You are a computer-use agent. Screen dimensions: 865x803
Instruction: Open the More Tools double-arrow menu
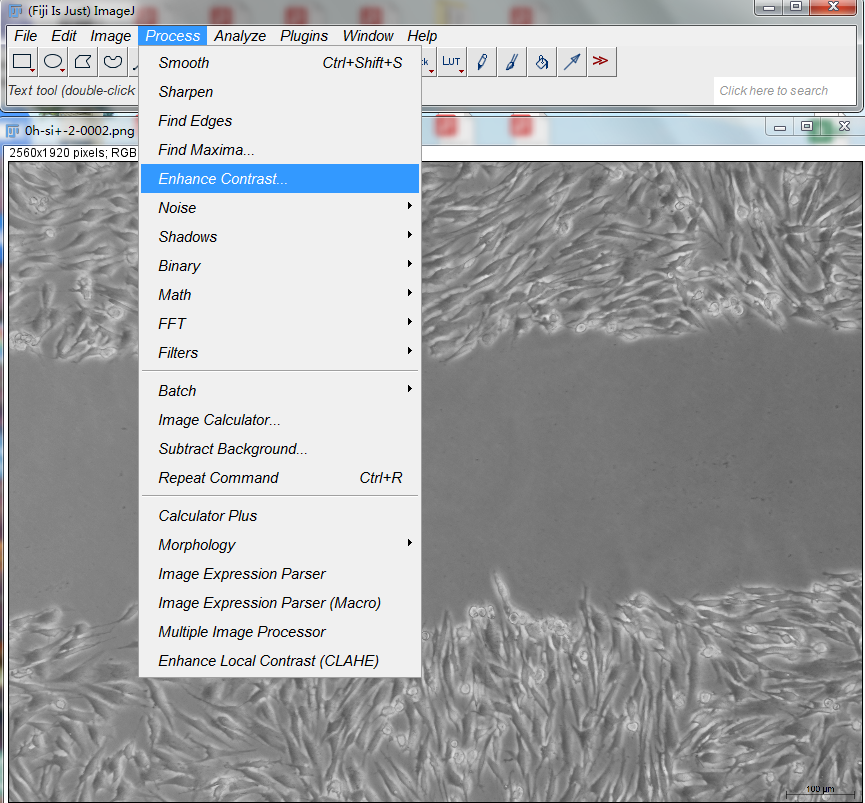(602, 62)
